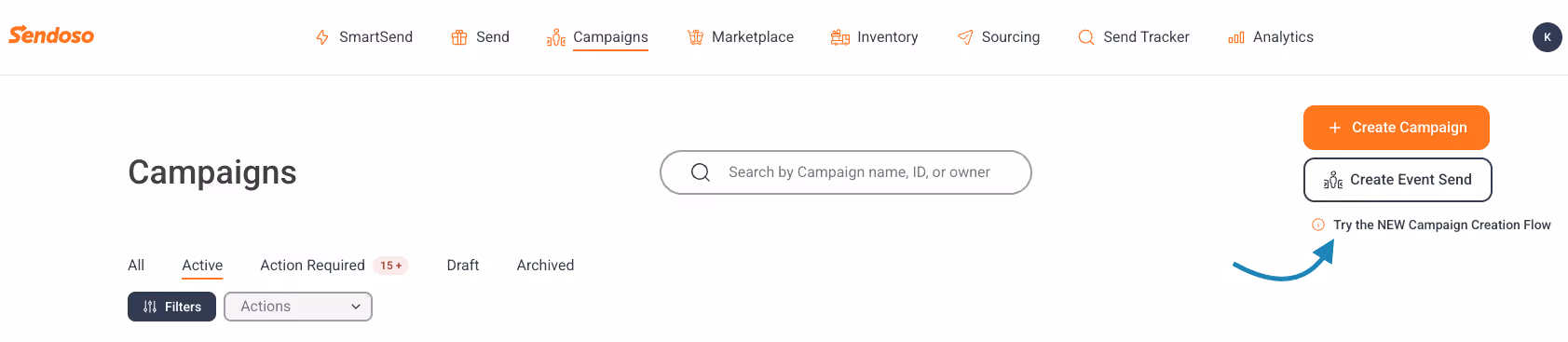
Task: Click the info icon beside NEW Campaign Creation Flow
Action: coord(1318,225)
